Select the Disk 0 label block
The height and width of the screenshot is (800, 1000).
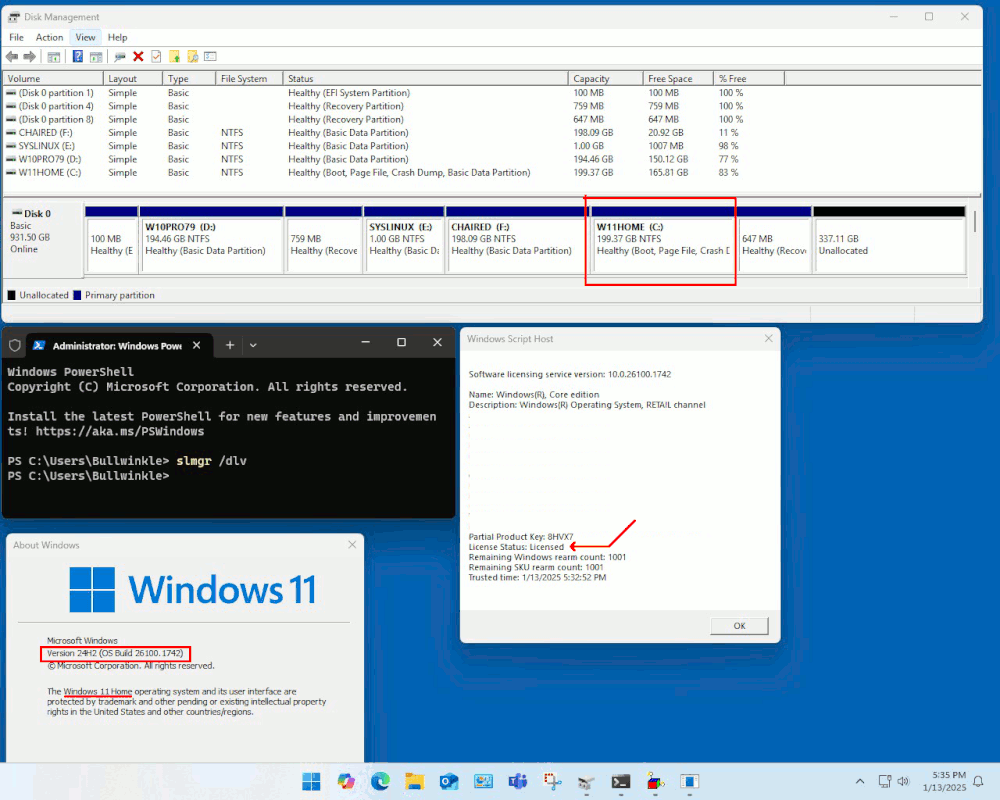(43, 241)
